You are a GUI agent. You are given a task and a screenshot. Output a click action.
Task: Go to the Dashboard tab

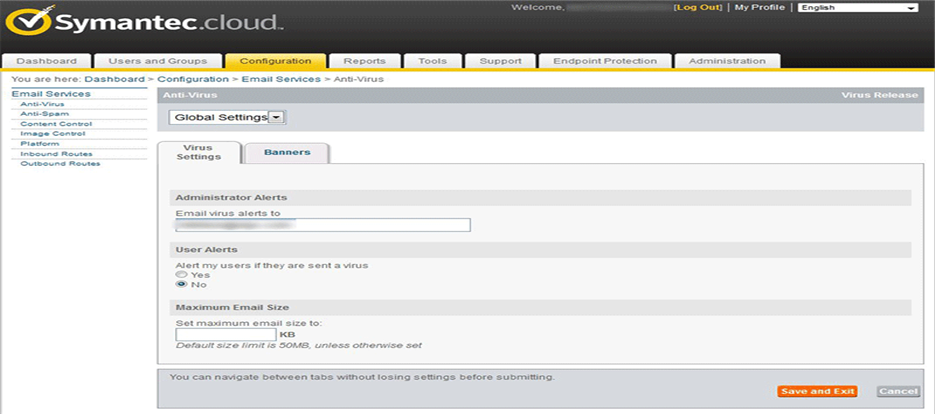46,61
